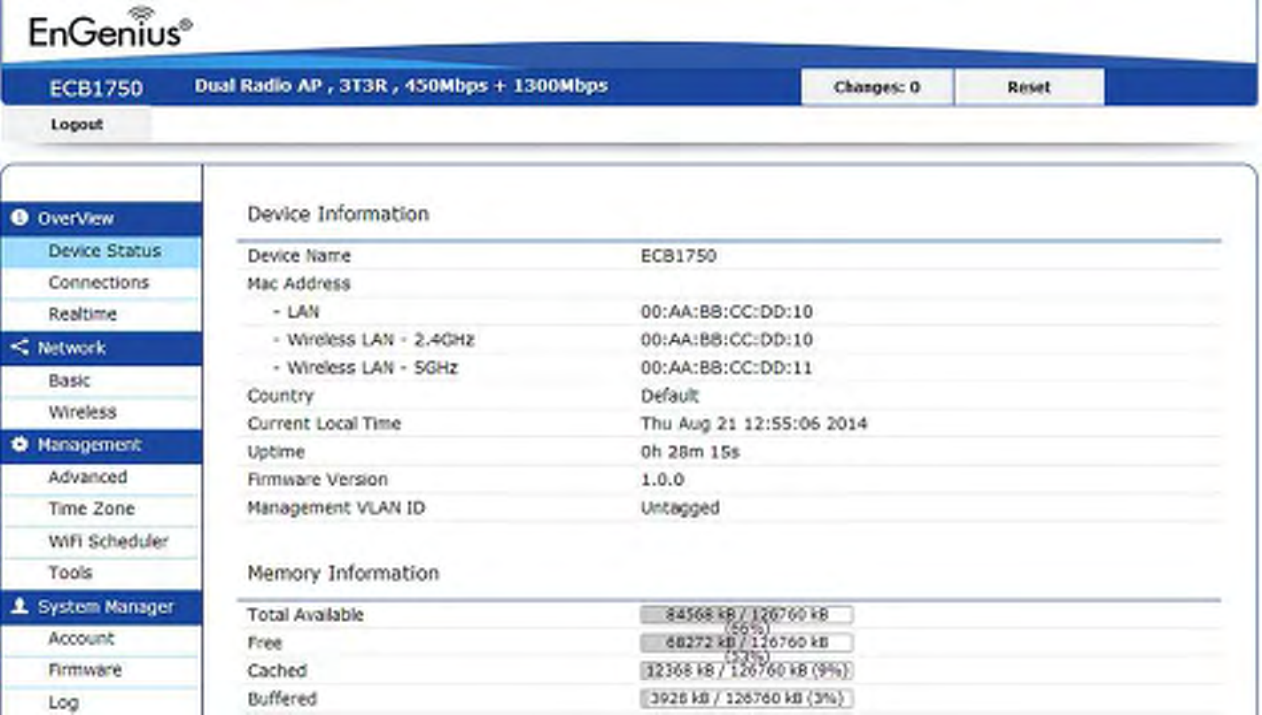Click the Network section share icon
This screenshot has height=715, width=1262.
(18, 348)
